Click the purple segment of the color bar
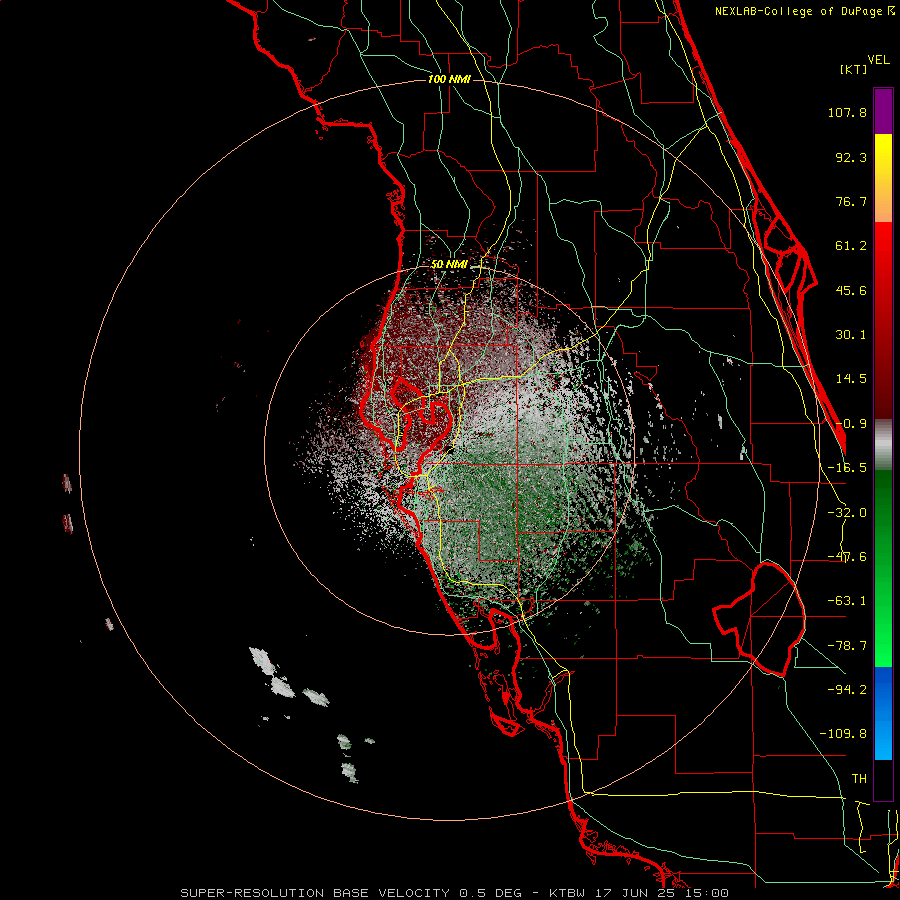This screenshot has height=900, width=900. (x=883, y=111)
